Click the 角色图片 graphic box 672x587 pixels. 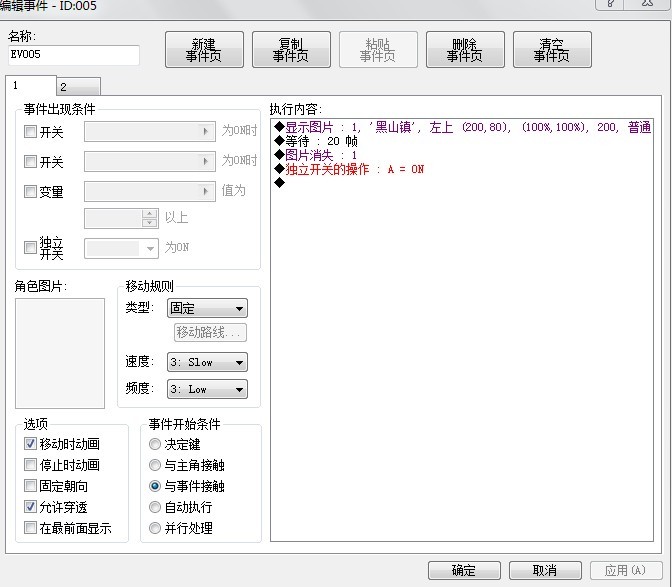(60, 353)
